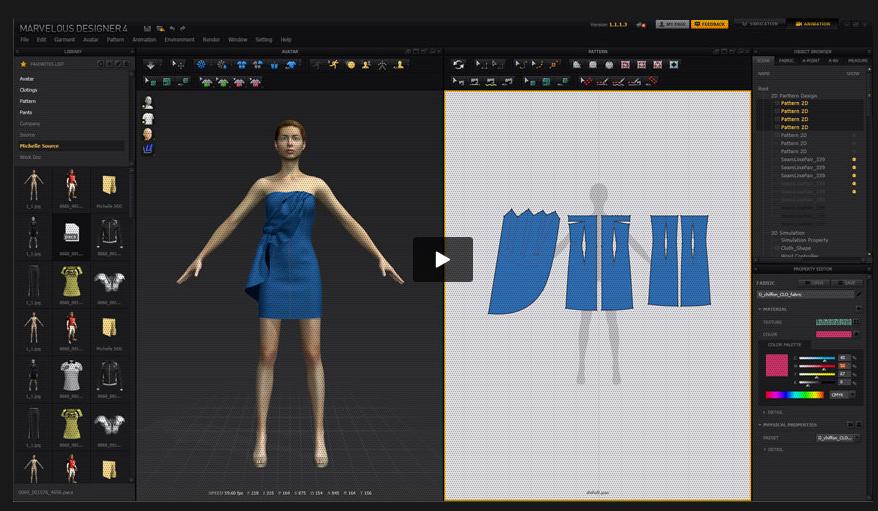
Task: Toggle visibility dot for third SeamLinePair_339
Action: tap(854, 176)
